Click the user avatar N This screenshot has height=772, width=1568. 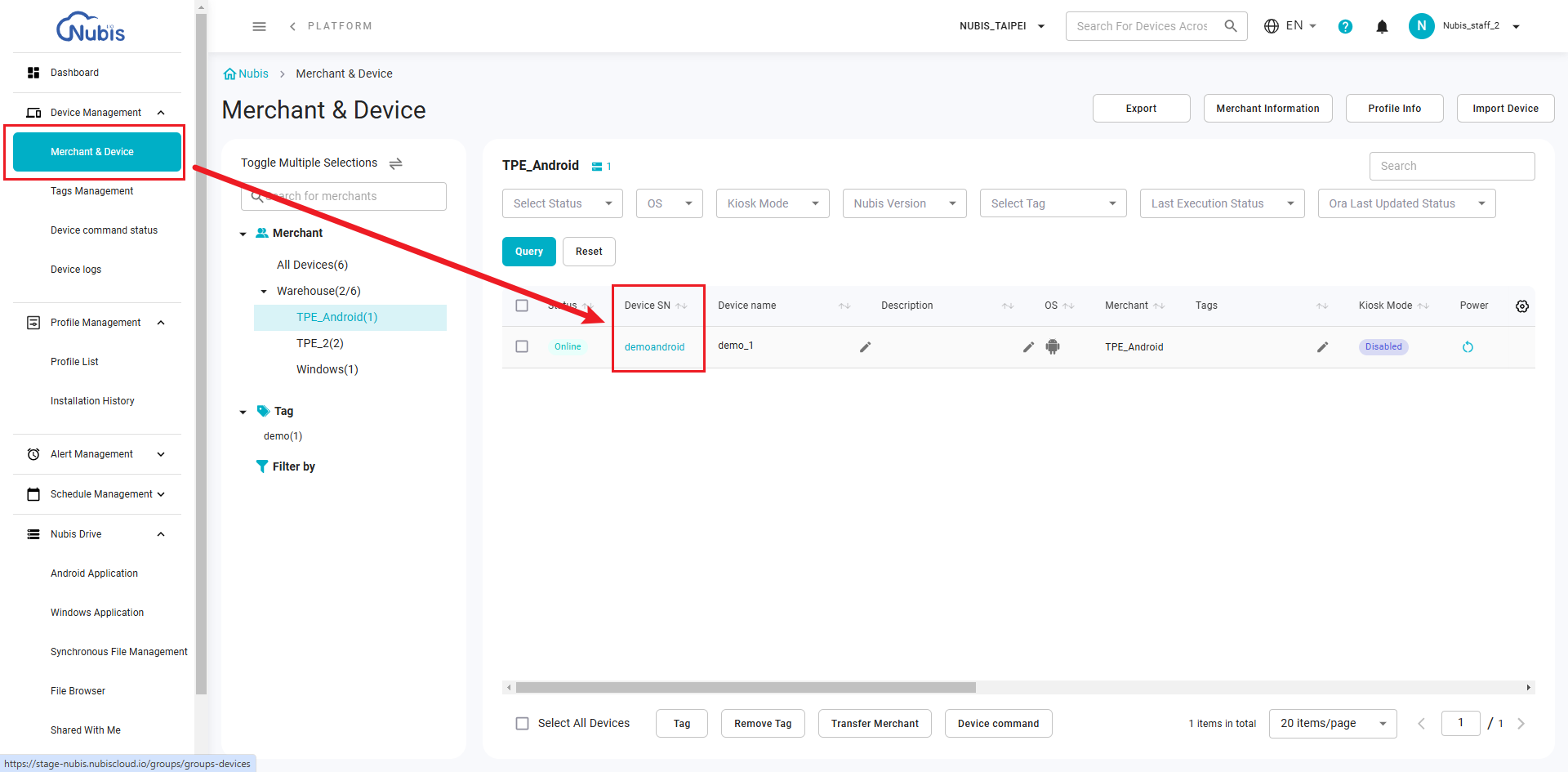point(1421,26)
